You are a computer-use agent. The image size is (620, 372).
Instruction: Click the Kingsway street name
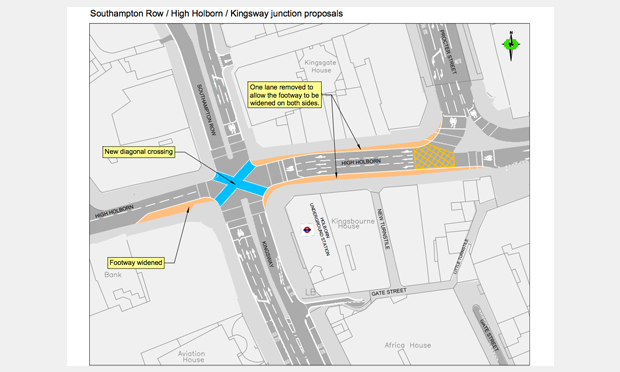click(268, 254)
